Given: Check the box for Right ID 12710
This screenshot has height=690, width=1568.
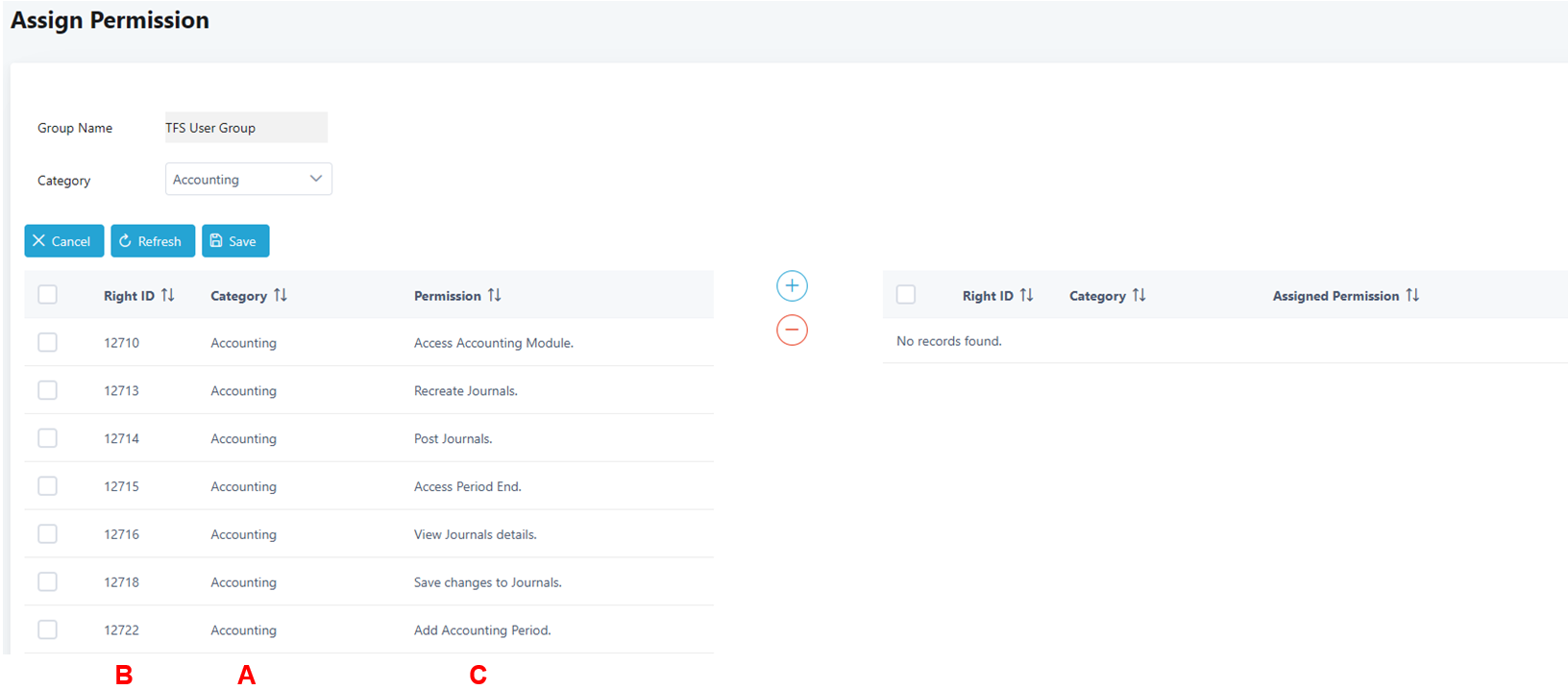Looking at the screenshot, I should (x=47, y=342).
